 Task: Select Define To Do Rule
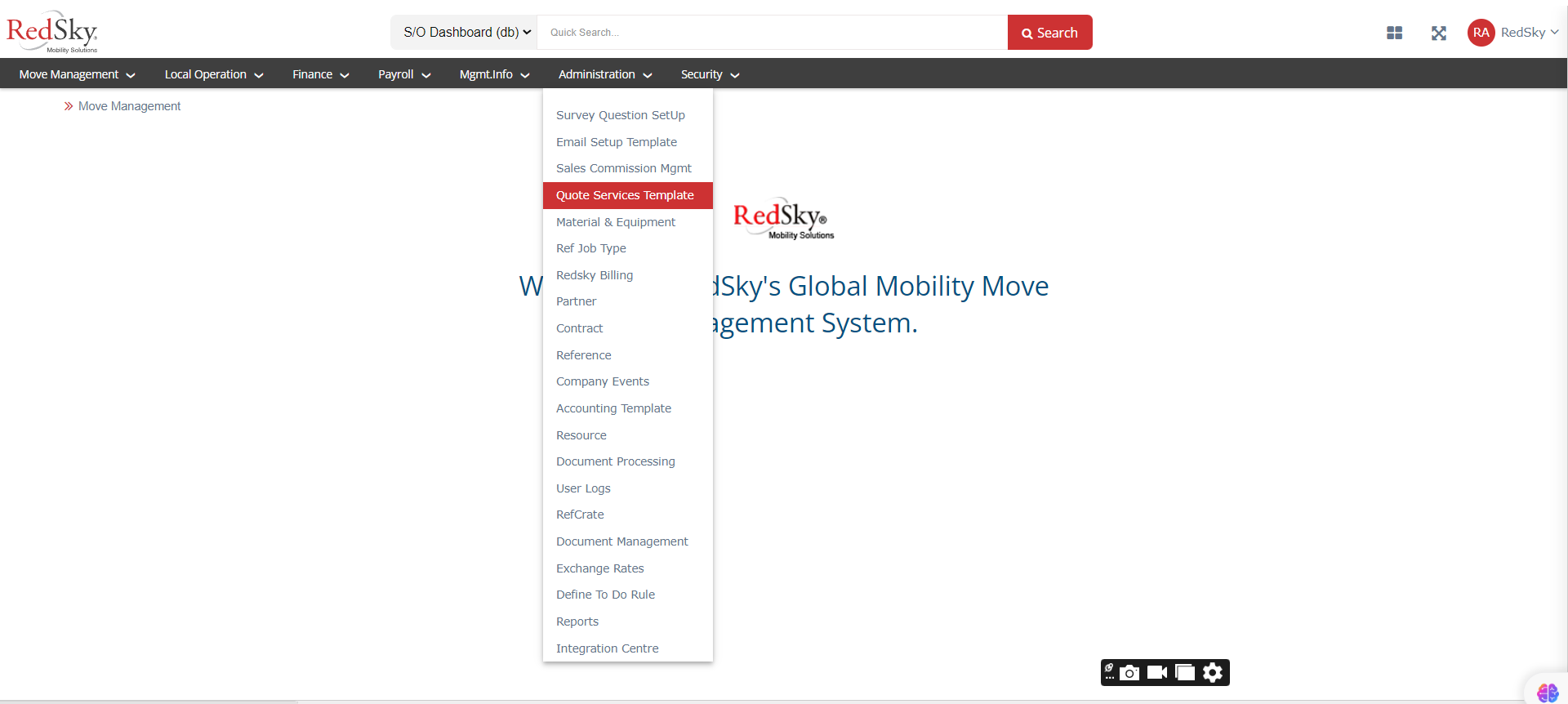627,595
